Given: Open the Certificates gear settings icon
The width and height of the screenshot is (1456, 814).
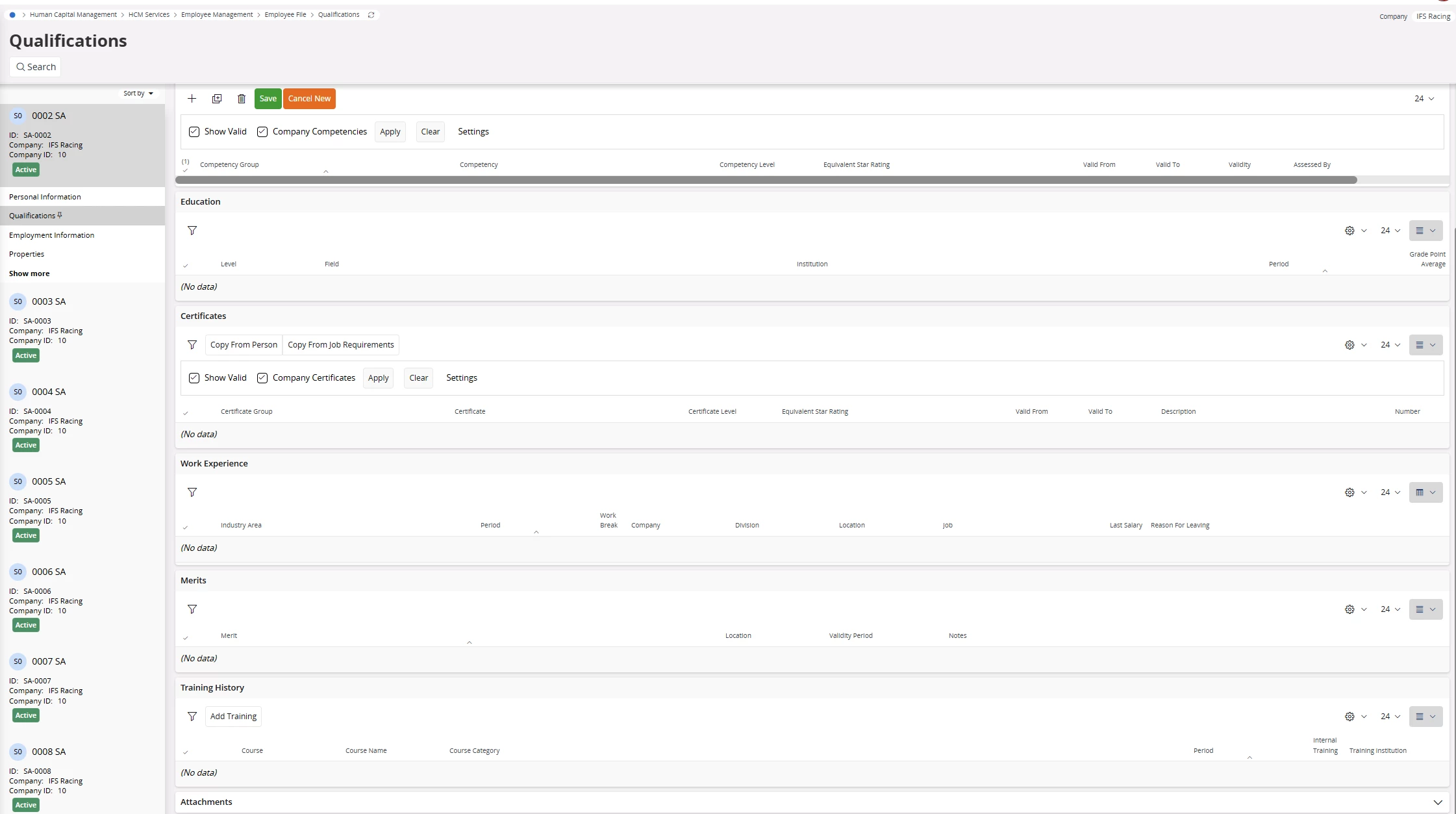Looking at the screenshot, I should (x=1349, y=345).
